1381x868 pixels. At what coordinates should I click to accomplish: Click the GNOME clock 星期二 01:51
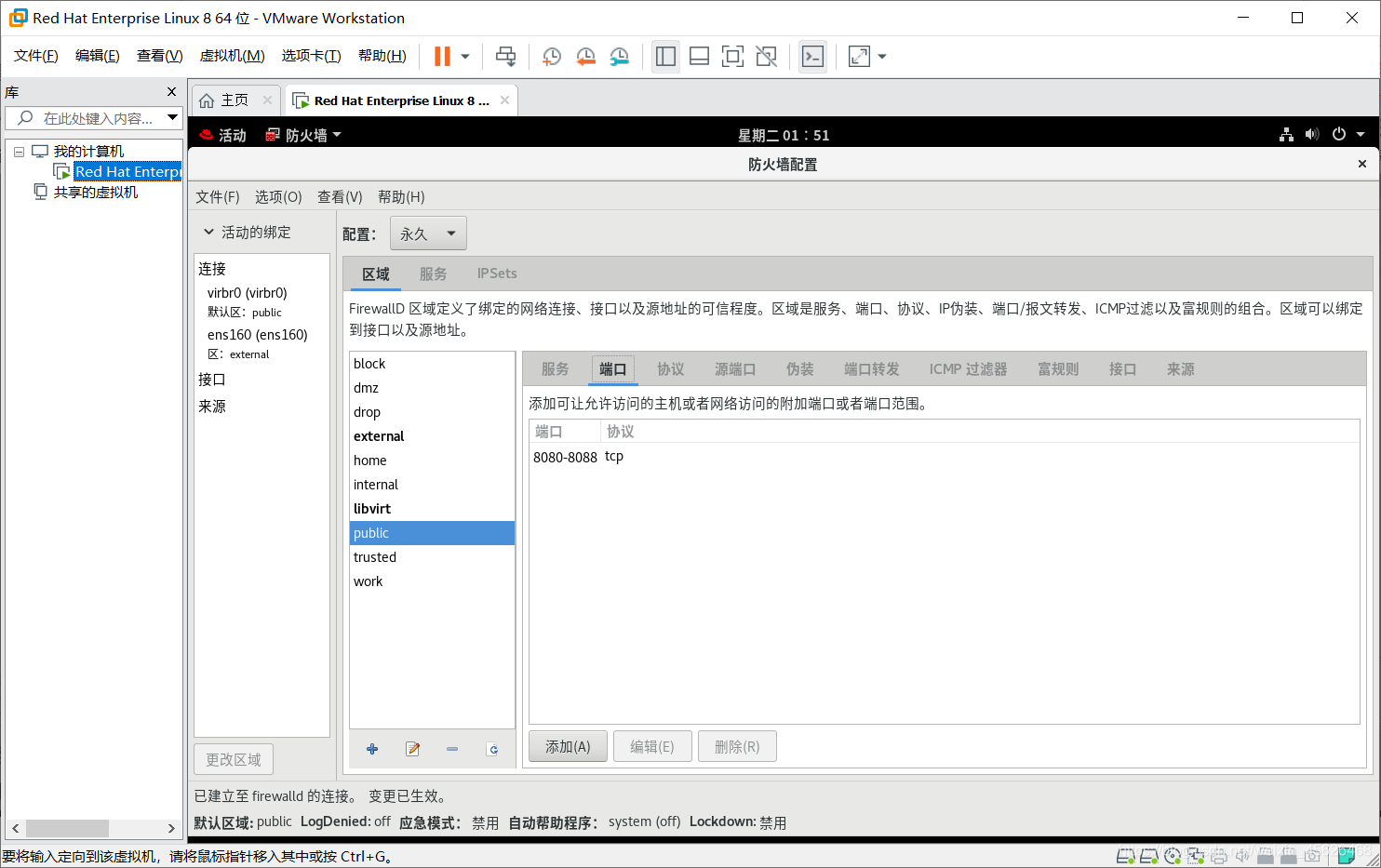pos(784,135)
